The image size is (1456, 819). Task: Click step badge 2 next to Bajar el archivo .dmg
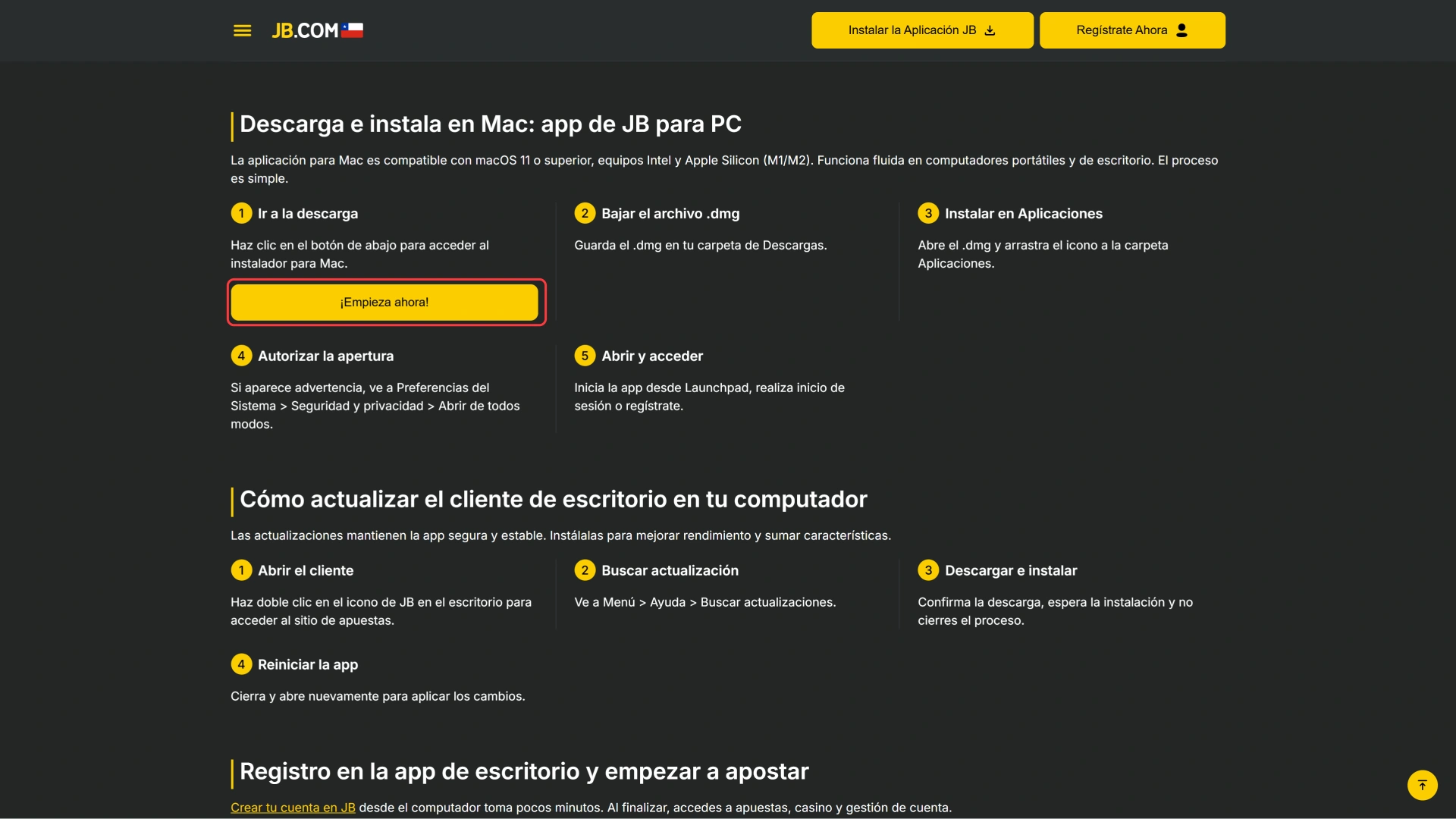click(585, 213)
